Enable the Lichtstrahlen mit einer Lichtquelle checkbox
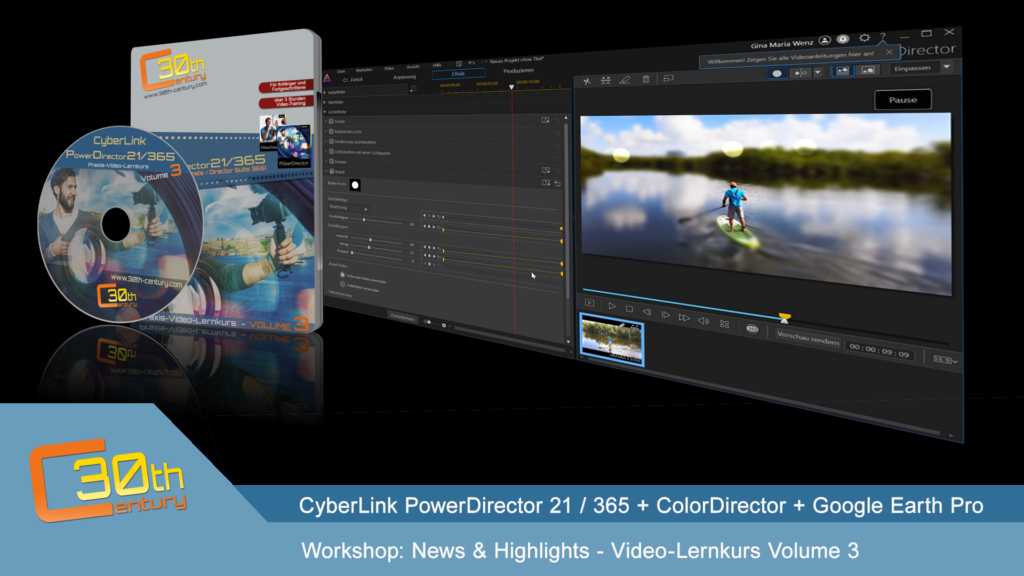Viewport: 1024px width, 576px height. pos(331,152)
